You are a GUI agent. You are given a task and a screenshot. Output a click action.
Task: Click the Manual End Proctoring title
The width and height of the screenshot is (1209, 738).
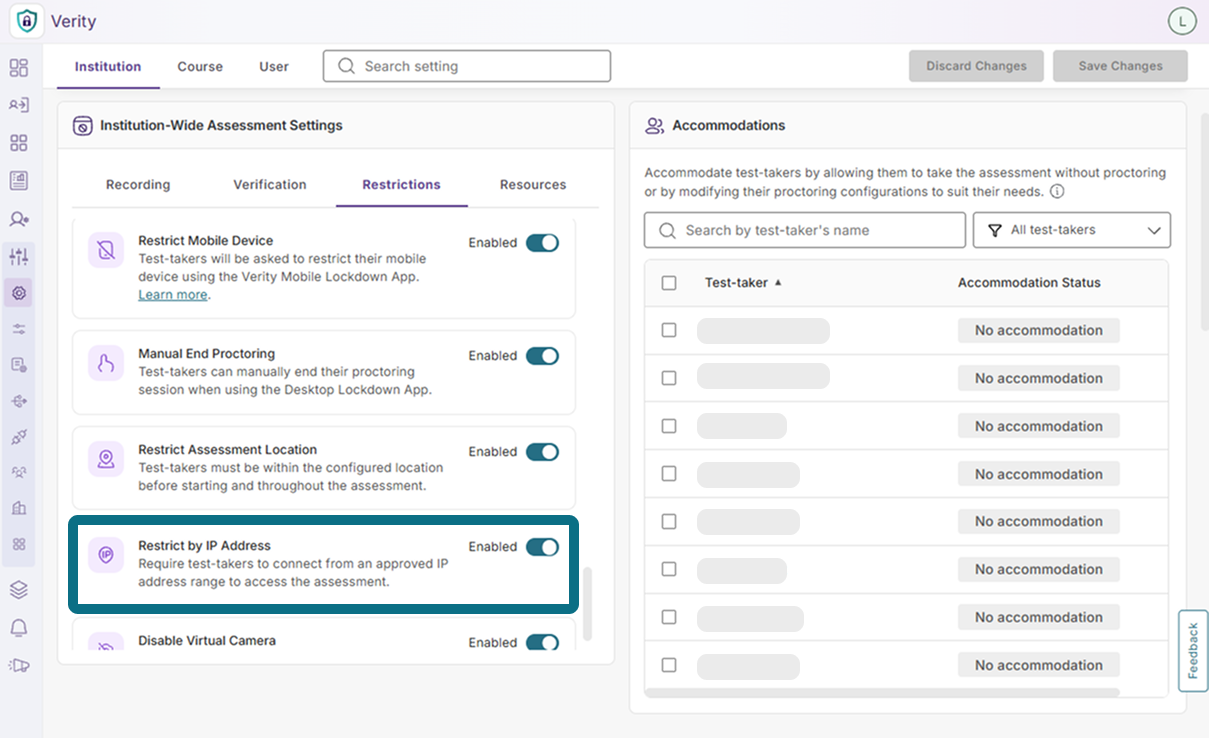pos(206,354)
